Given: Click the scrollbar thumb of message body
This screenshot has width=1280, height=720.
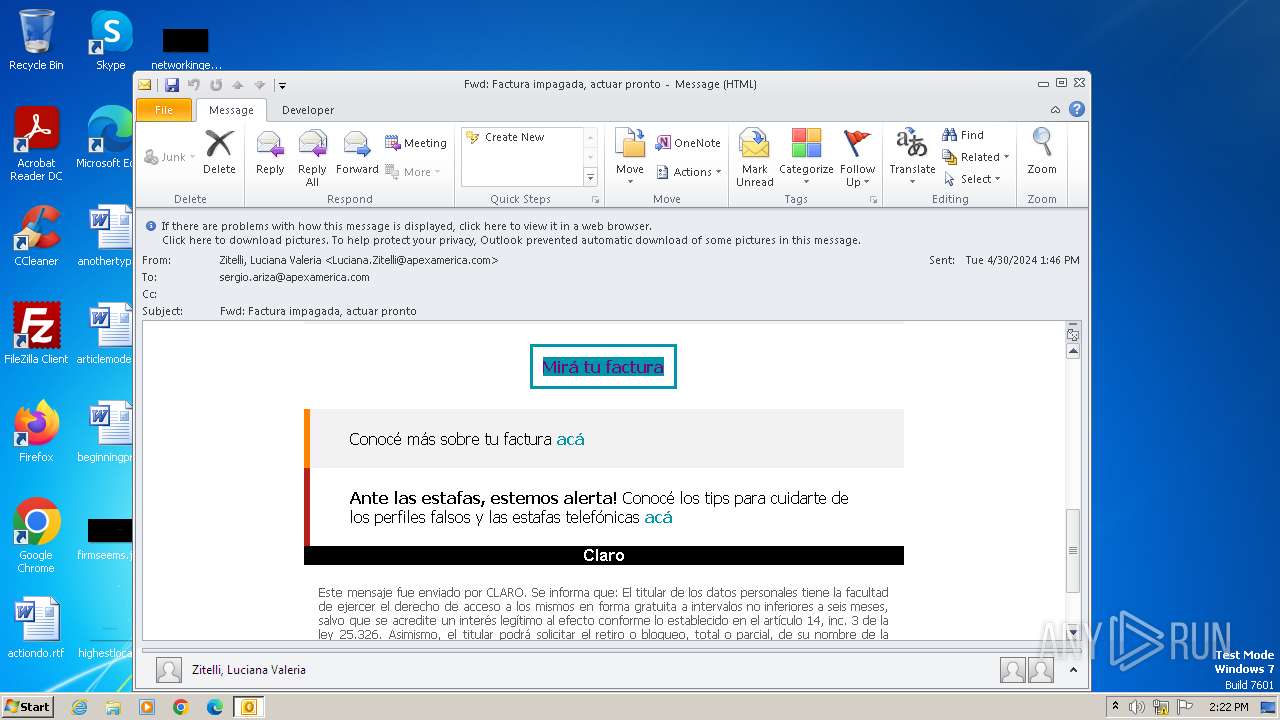Looking at the screenshot, I should coord(1073,550).
